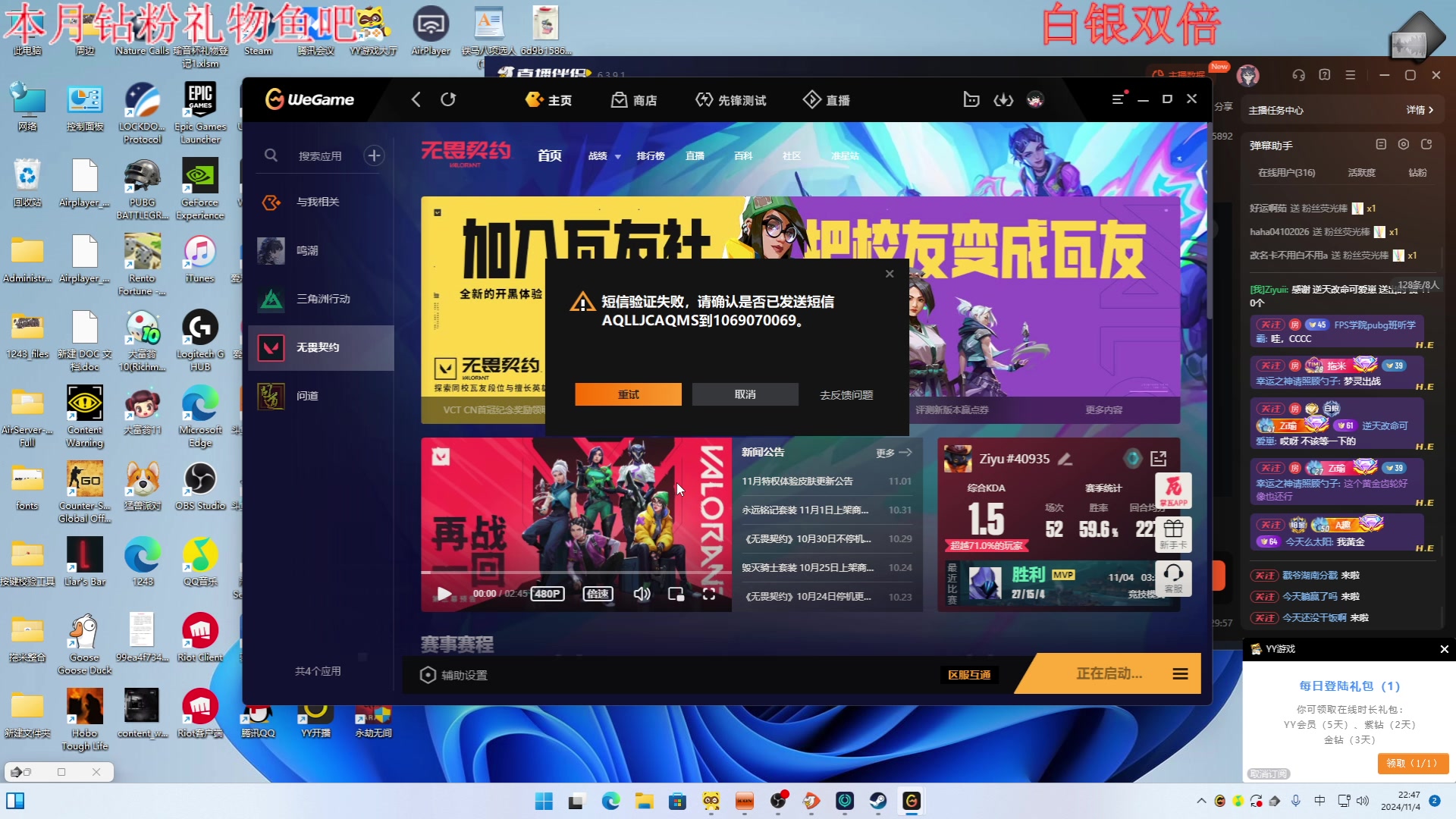This screenshot has width=1456, height=819.
Task: Select 无畏契约 in the sidebar
Action: click(321, 347)
